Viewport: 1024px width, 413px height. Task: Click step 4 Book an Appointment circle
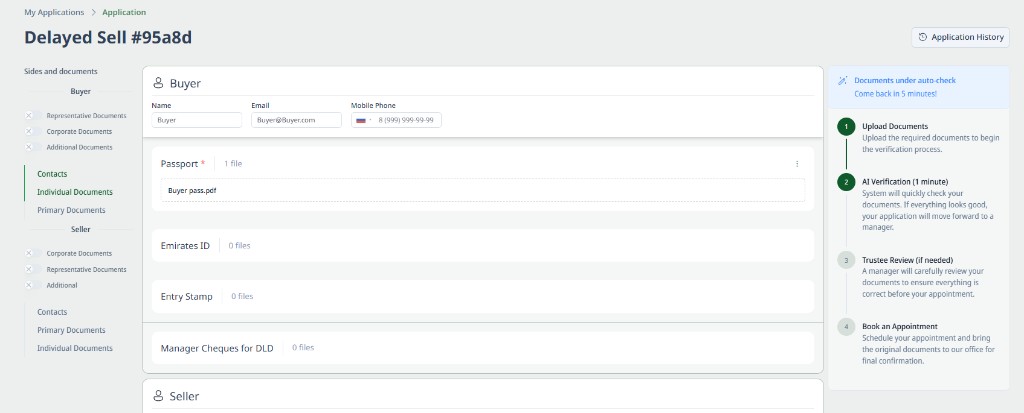(x=846, y=327)
